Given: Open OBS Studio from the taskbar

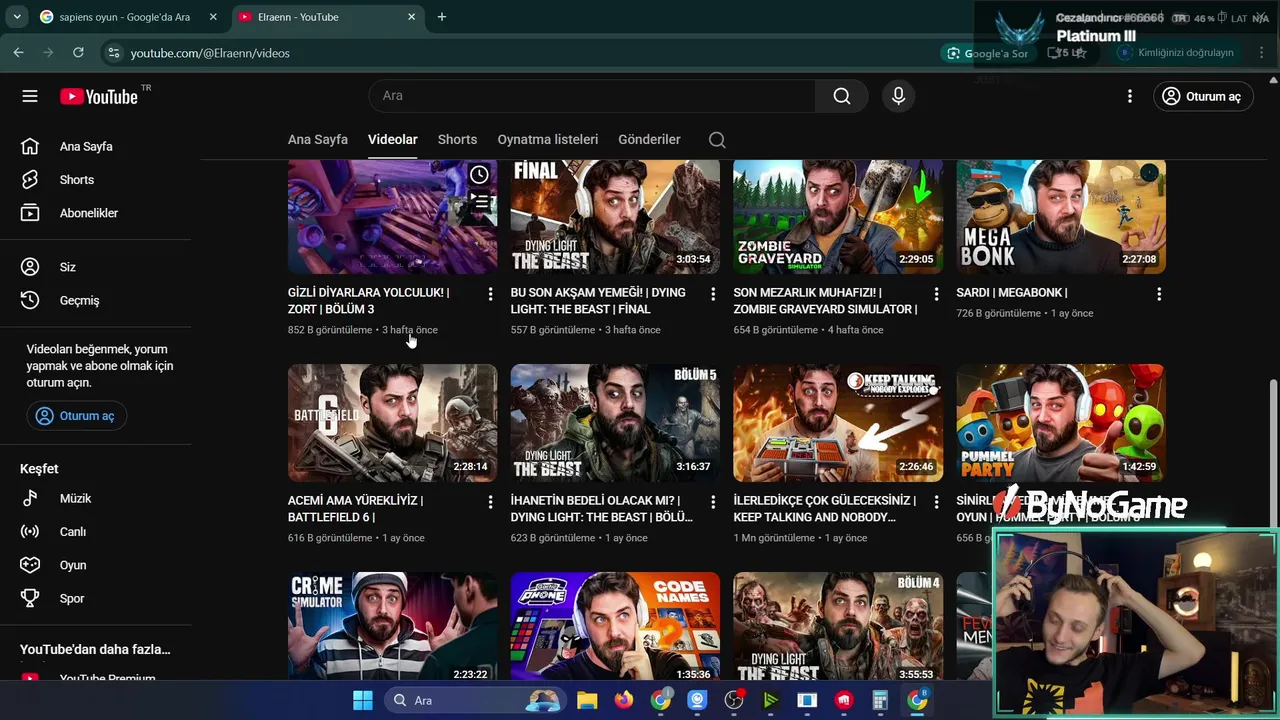Looking at the screenshot, I should [x=734, y=700].
